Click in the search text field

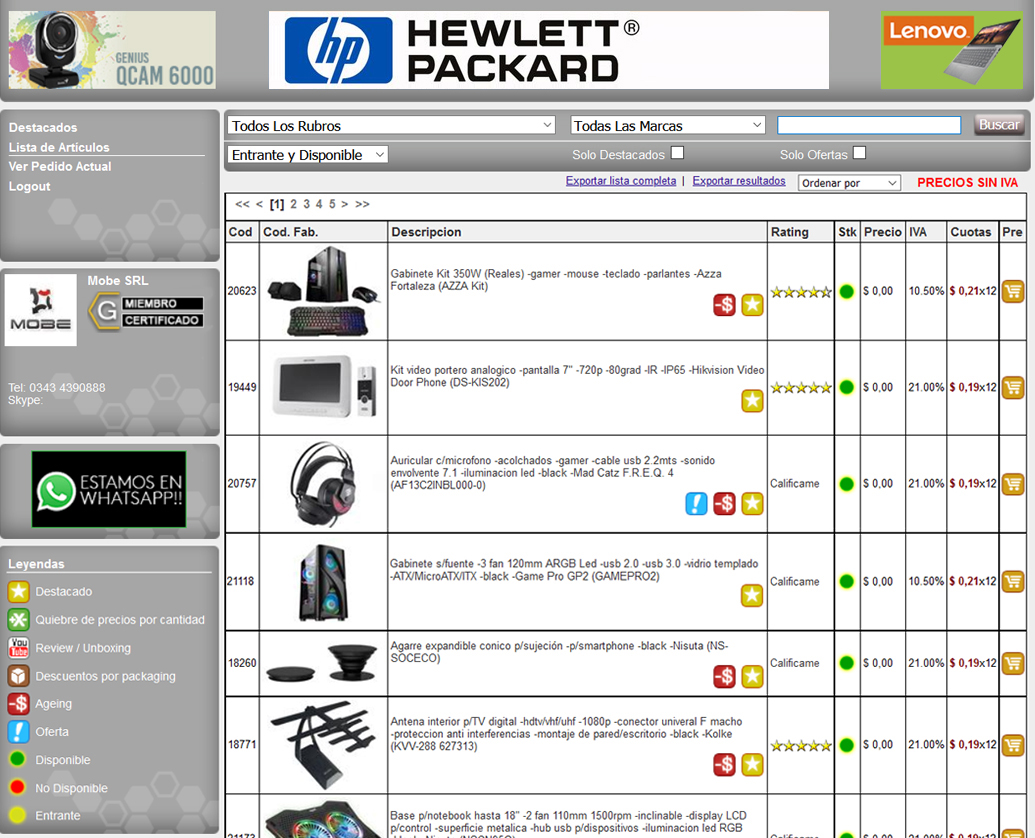[869, 125]
